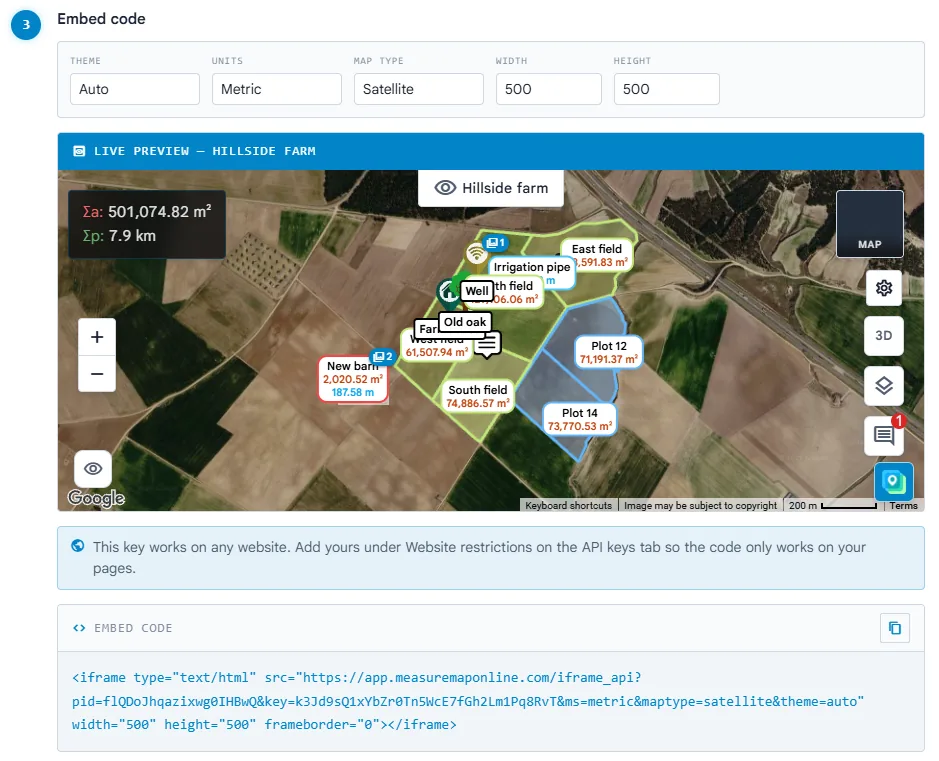Zoom in on the map
This screenshot has width=939, height=761.
coord(97,337)
